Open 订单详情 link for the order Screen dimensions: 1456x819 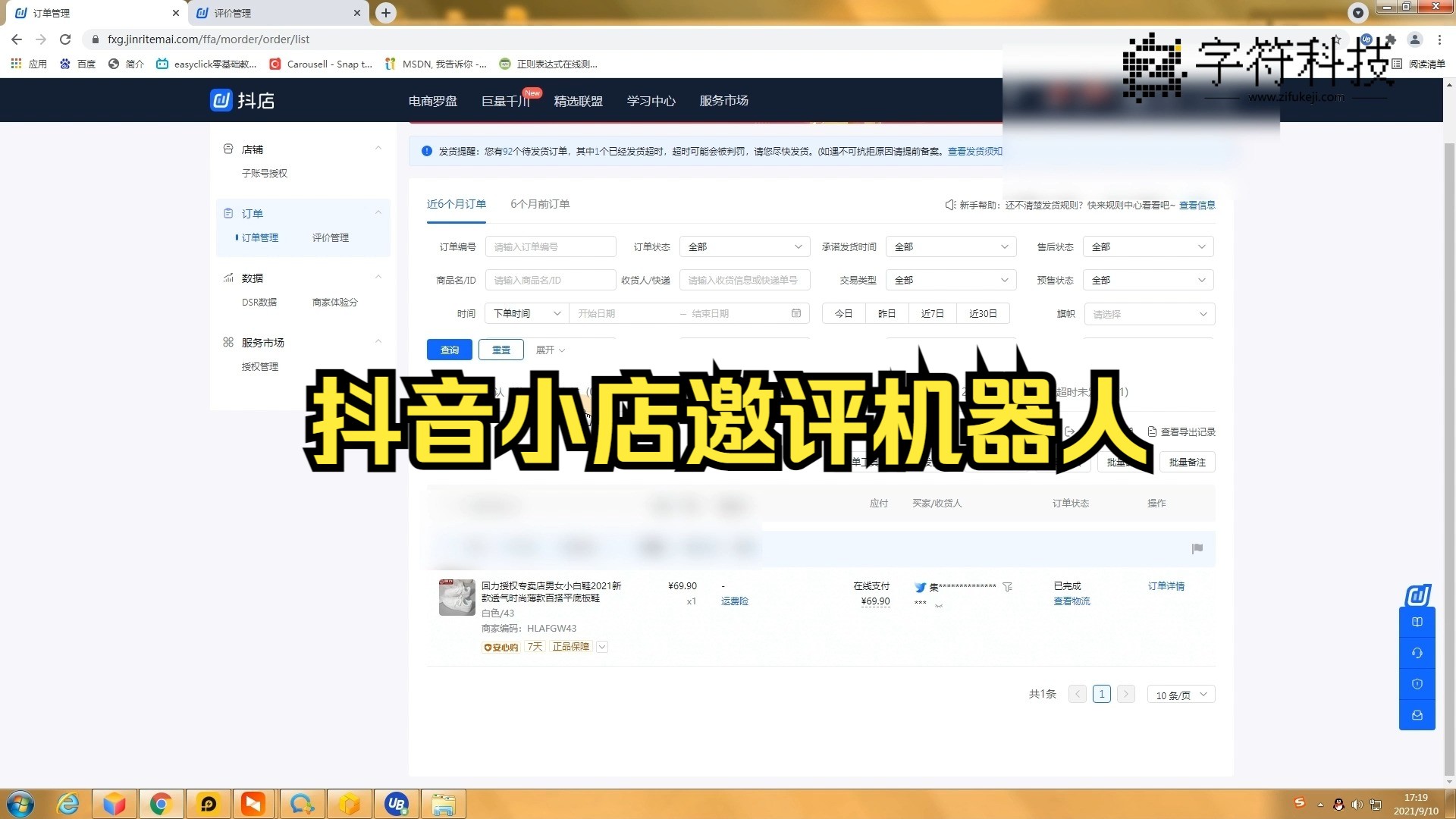click(x=1166, y=586)
